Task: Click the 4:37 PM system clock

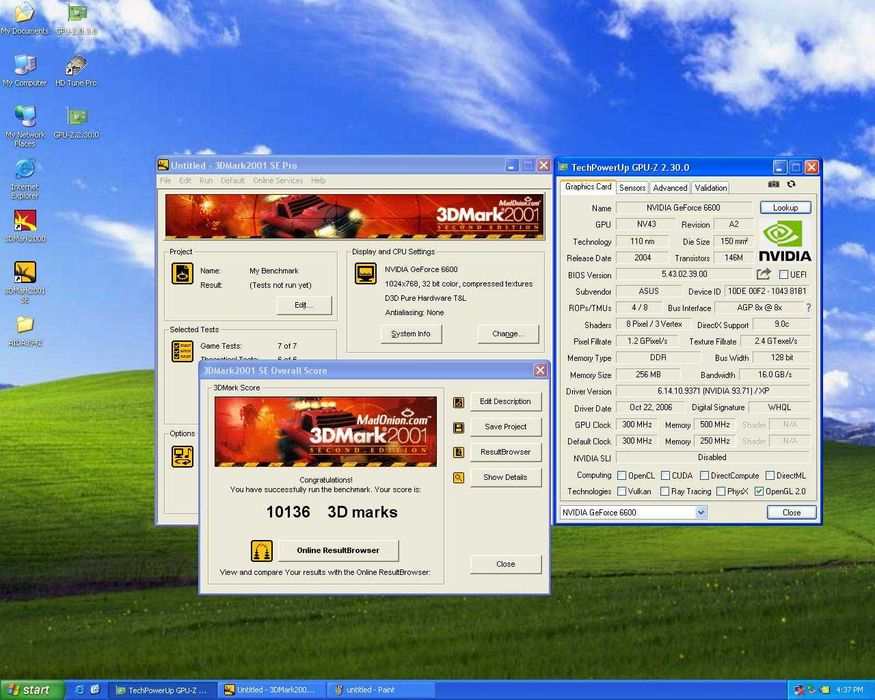Action: (850, 691)
